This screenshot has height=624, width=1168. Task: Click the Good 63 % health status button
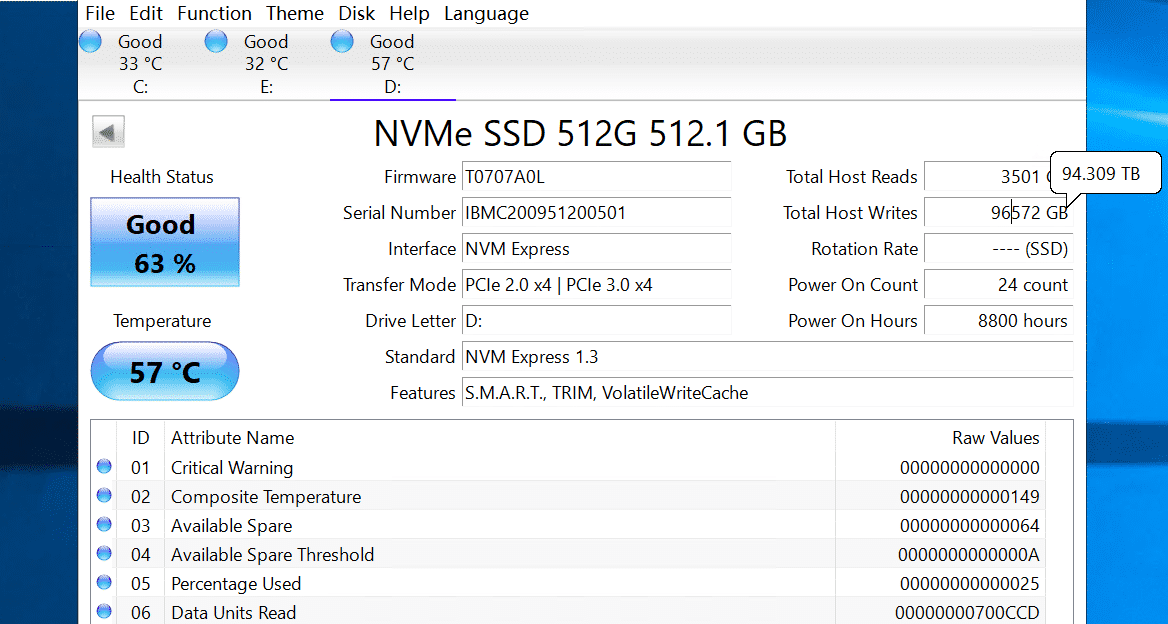(x=165, y=243)
